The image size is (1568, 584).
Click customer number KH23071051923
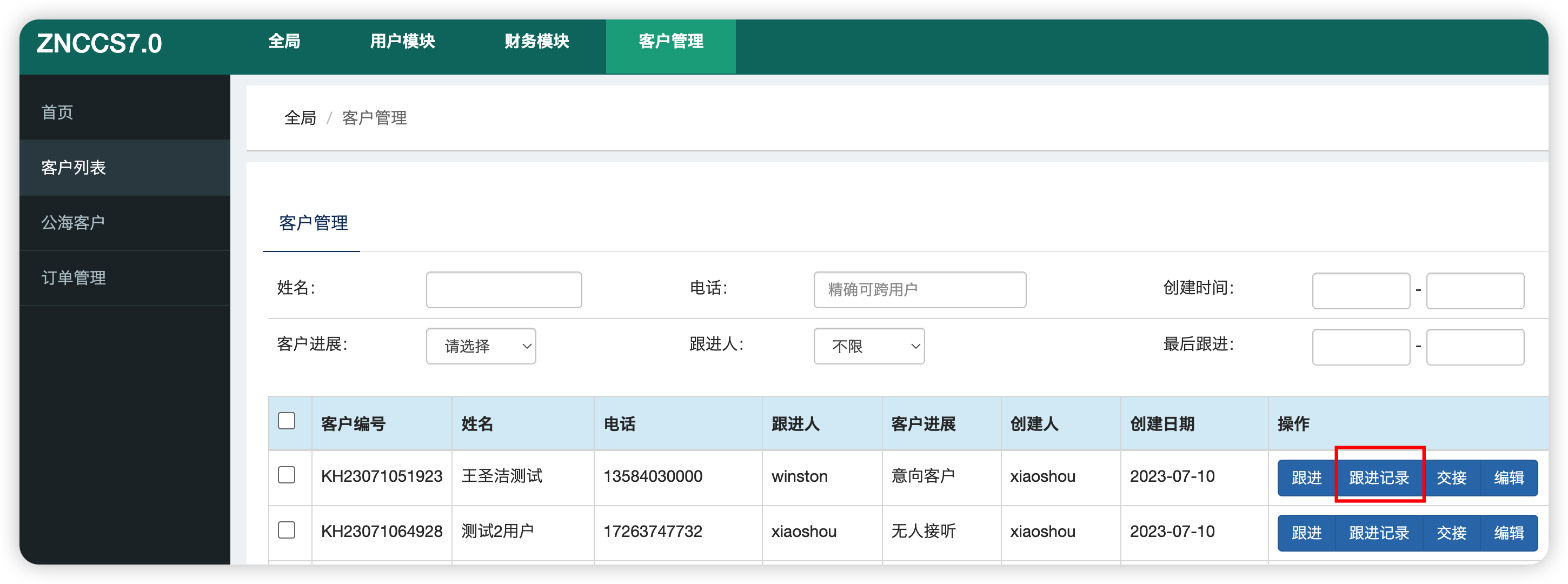pyautogui.click(x=382, y=476)
